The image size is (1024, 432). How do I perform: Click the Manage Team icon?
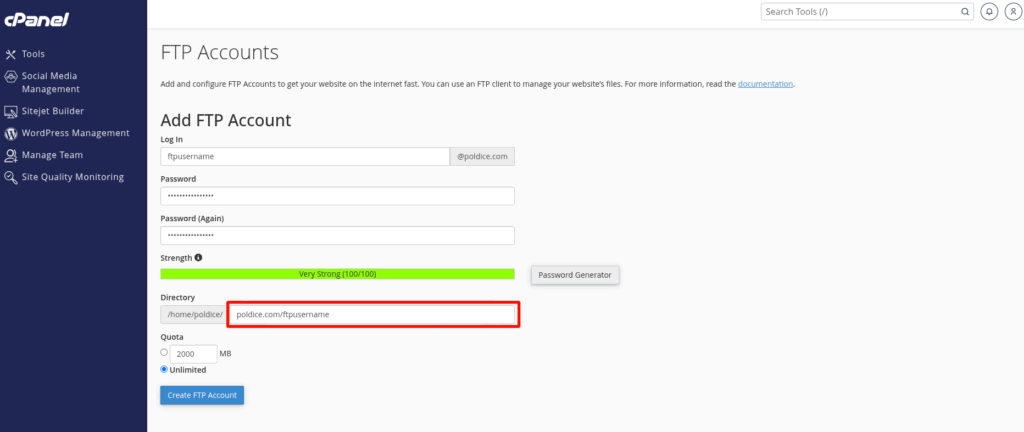11,155
